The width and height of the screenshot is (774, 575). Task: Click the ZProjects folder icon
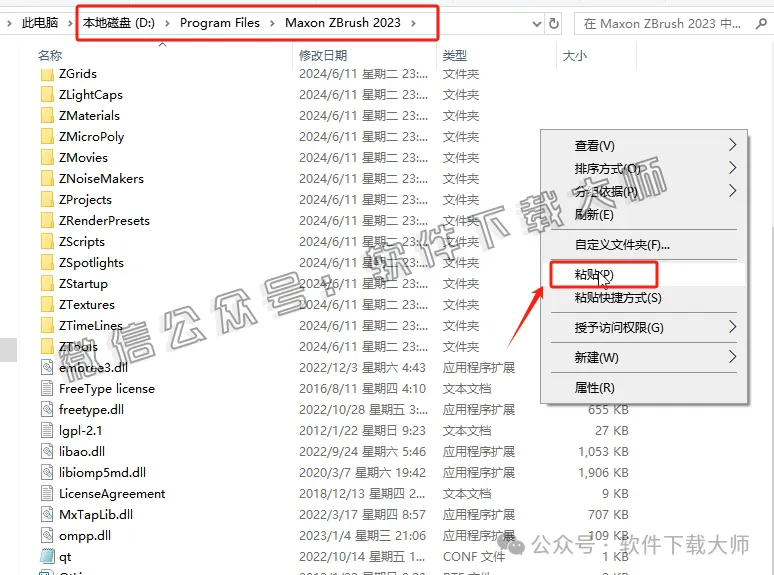(x=47, y=200)
